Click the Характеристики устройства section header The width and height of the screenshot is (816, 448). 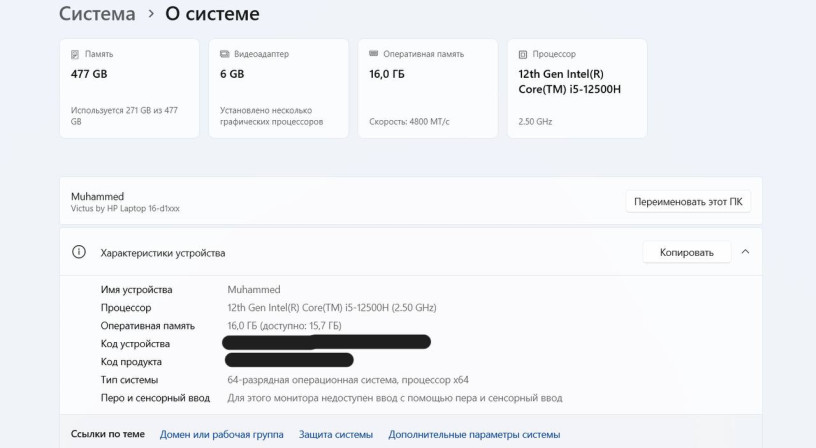click(x=163, y=253)
